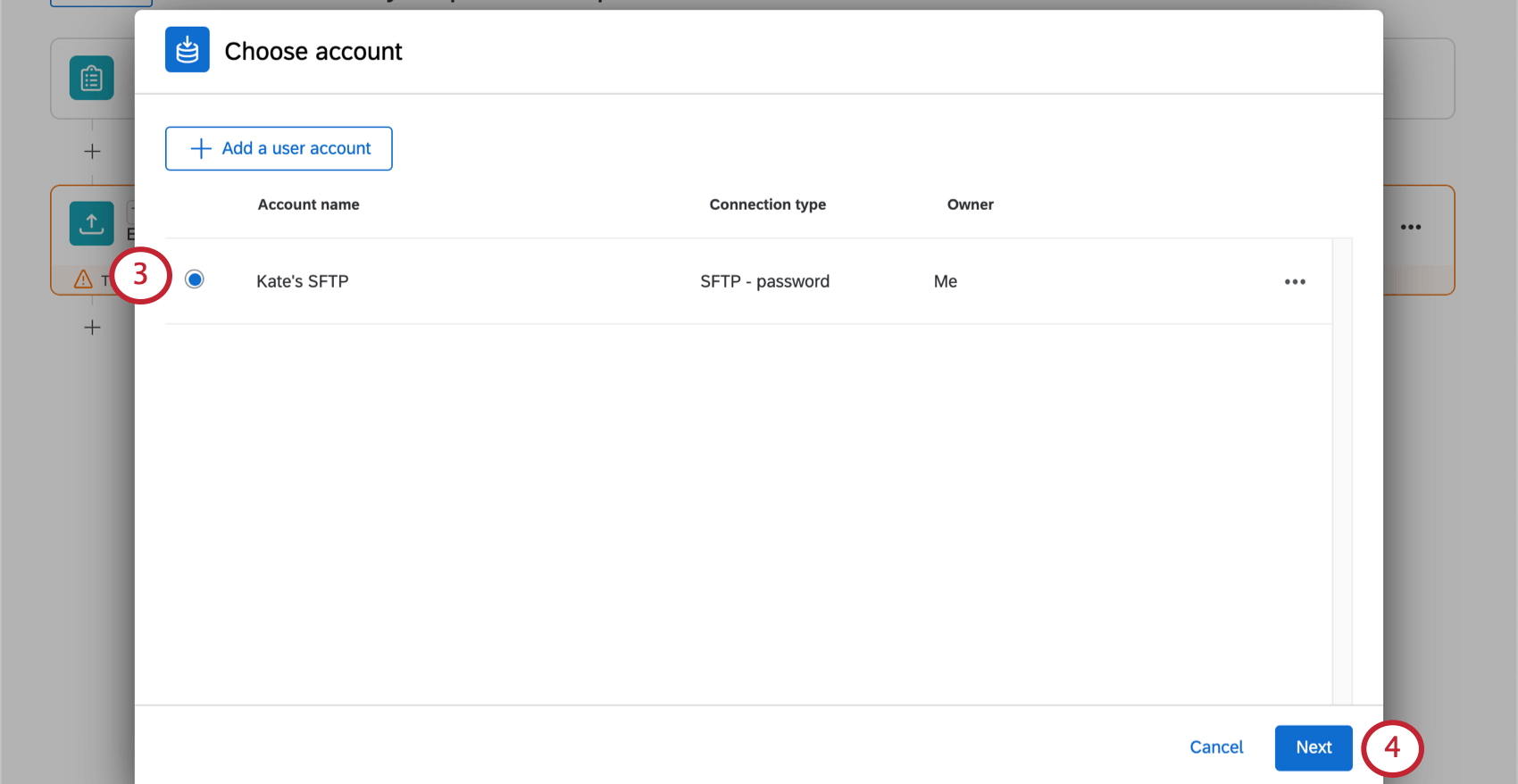1518x784 pixels.
Task: Click the Account name column header
Action: coord(308,204)
